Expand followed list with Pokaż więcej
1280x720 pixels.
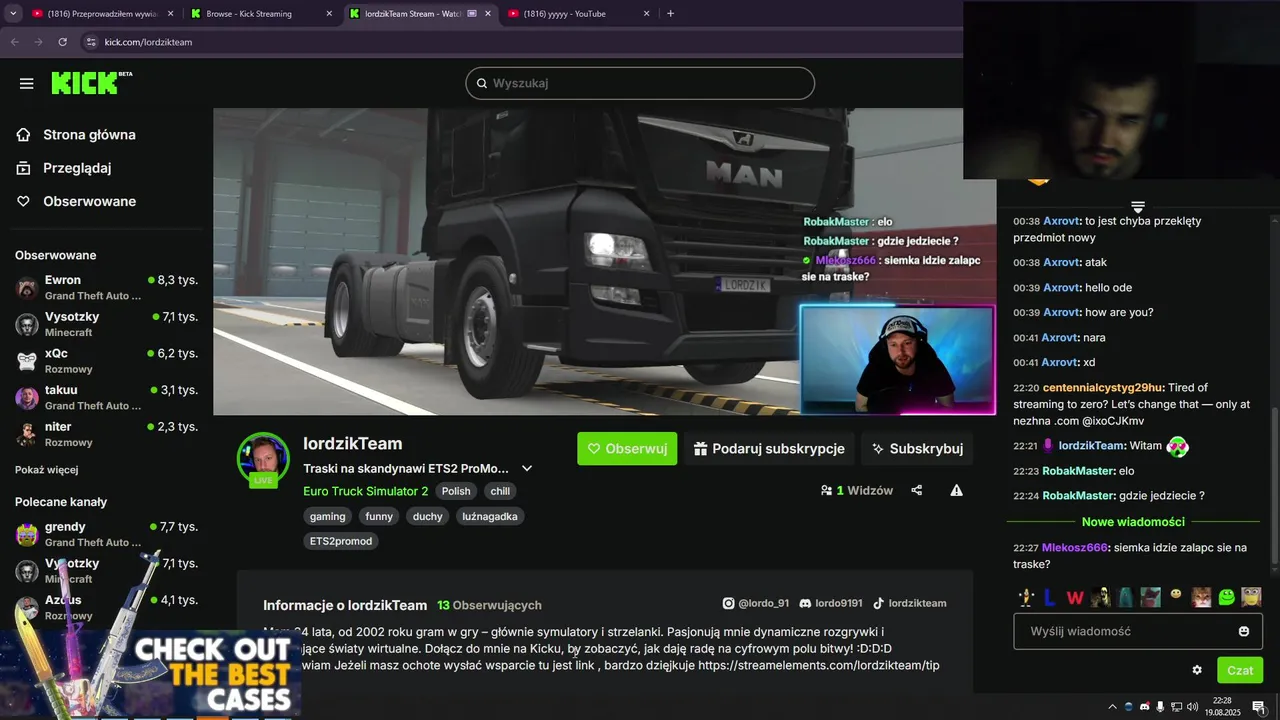[x=46, y=470]
